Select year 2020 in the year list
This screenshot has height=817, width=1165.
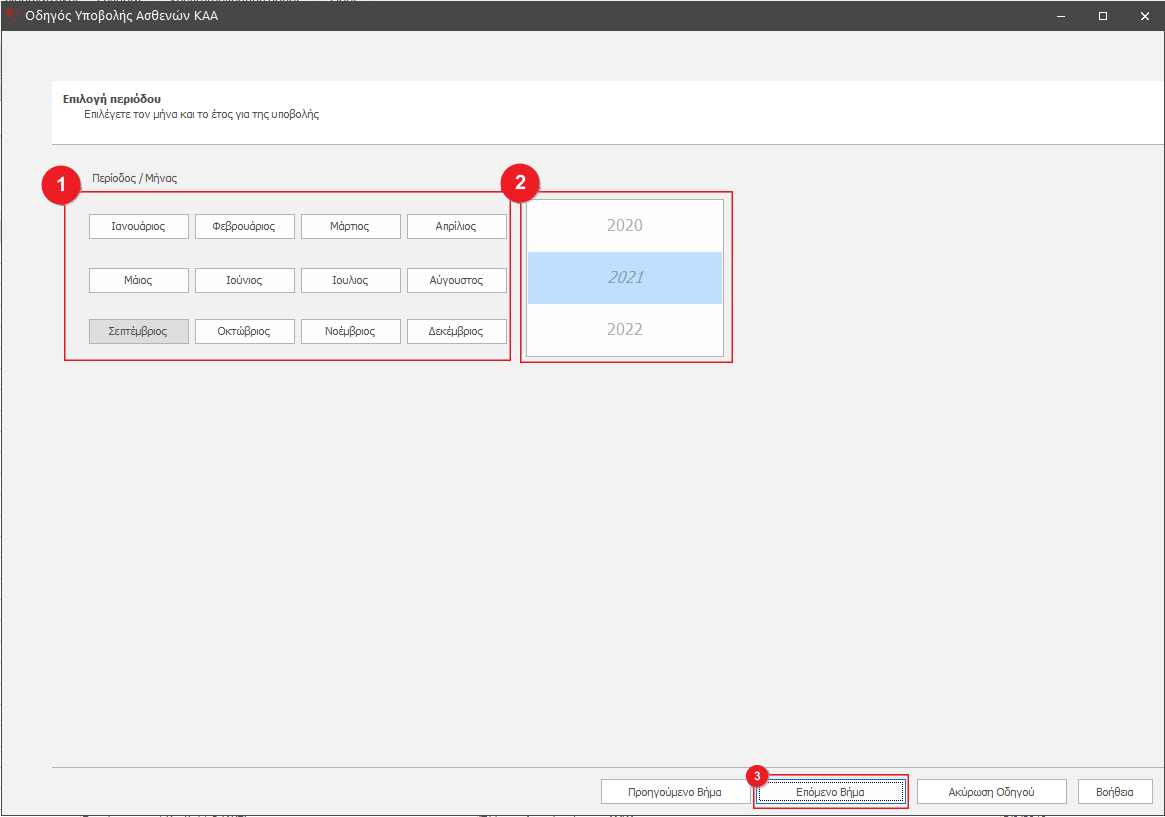click(x=625, y=226)
